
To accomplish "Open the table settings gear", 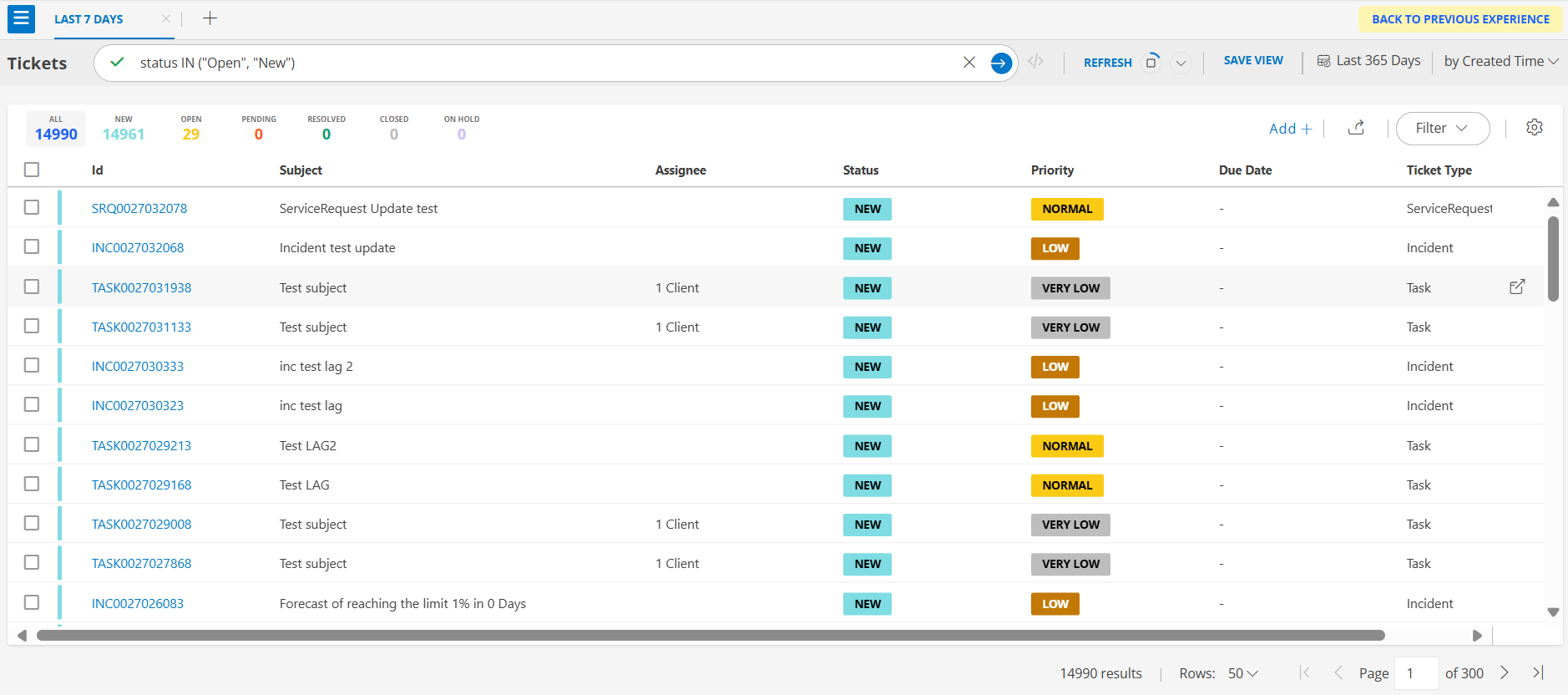I will 1534,128.
